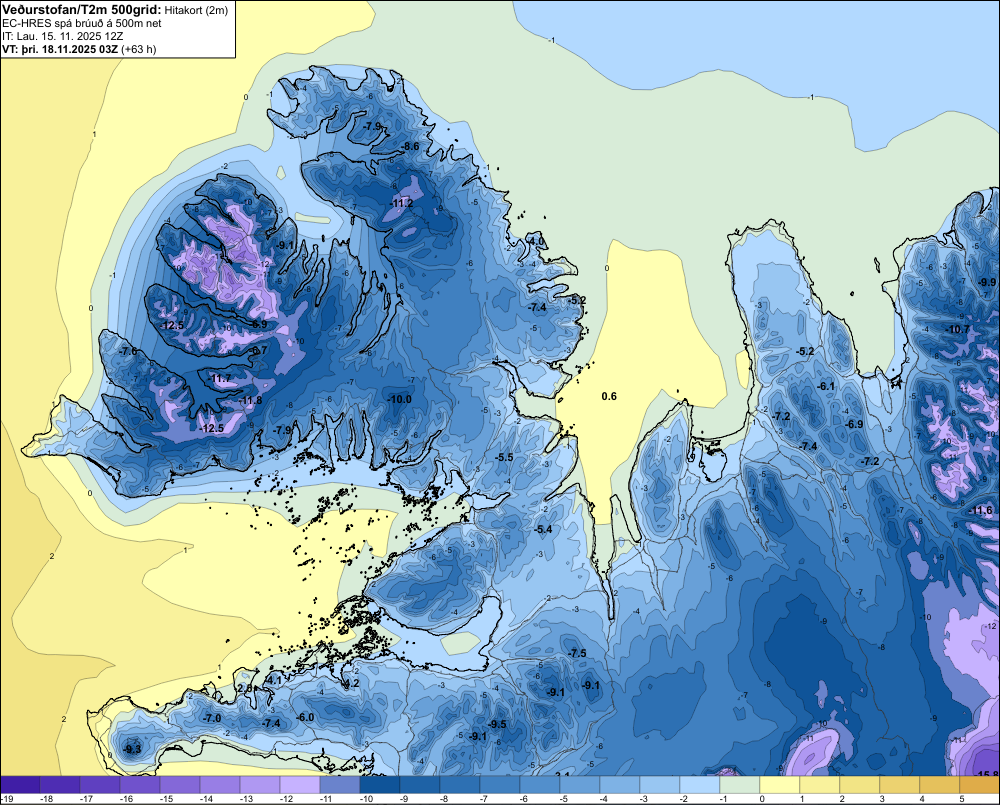Click the legend tick label 0

tap(762, 799)
